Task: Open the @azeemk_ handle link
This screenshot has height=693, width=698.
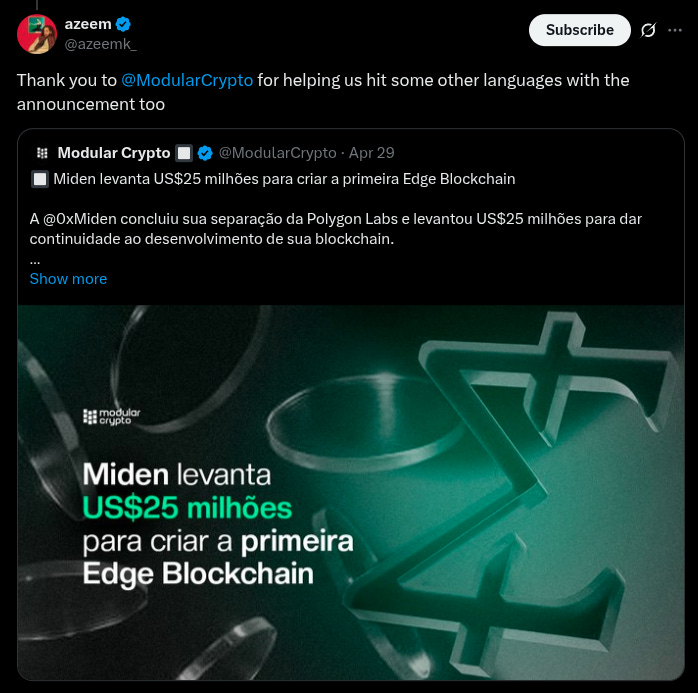Action: 101,44
